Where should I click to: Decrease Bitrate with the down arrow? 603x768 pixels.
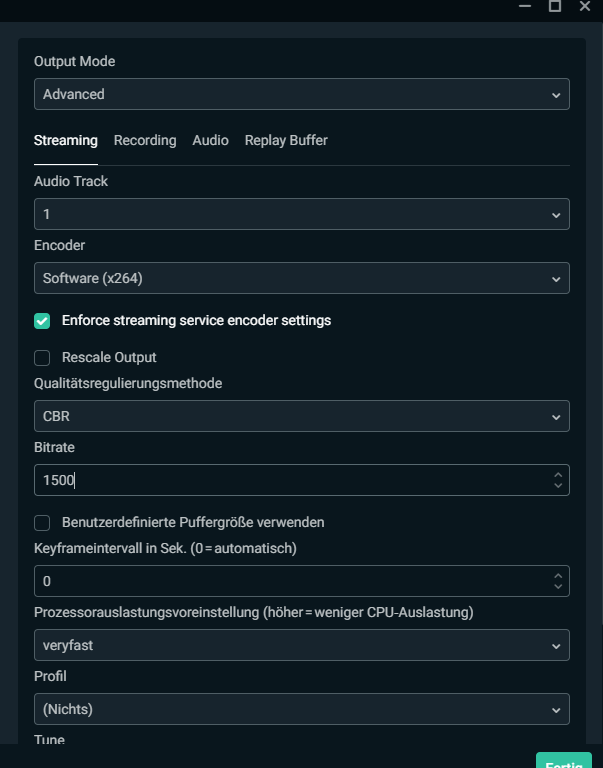(x=558, y=486)
